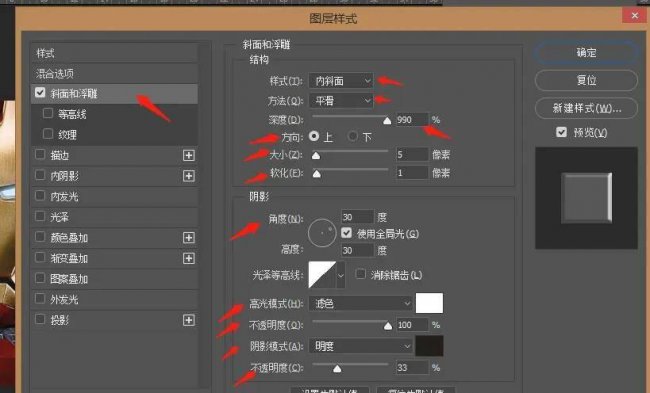
Task: Click the highlight 不透明度 slider handle
Action: (x=388, y=326)
